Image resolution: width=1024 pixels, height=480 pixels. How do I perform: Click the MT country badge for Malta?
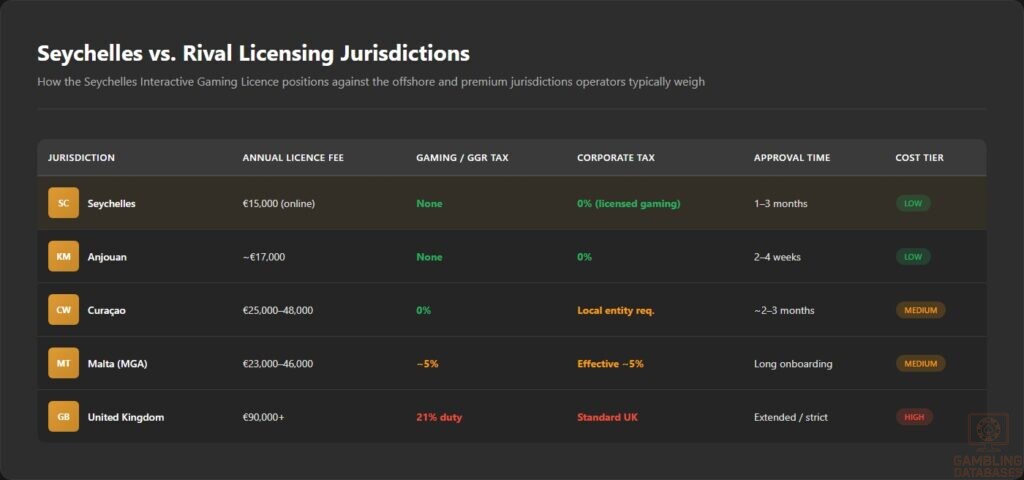(x=63, y=364)
